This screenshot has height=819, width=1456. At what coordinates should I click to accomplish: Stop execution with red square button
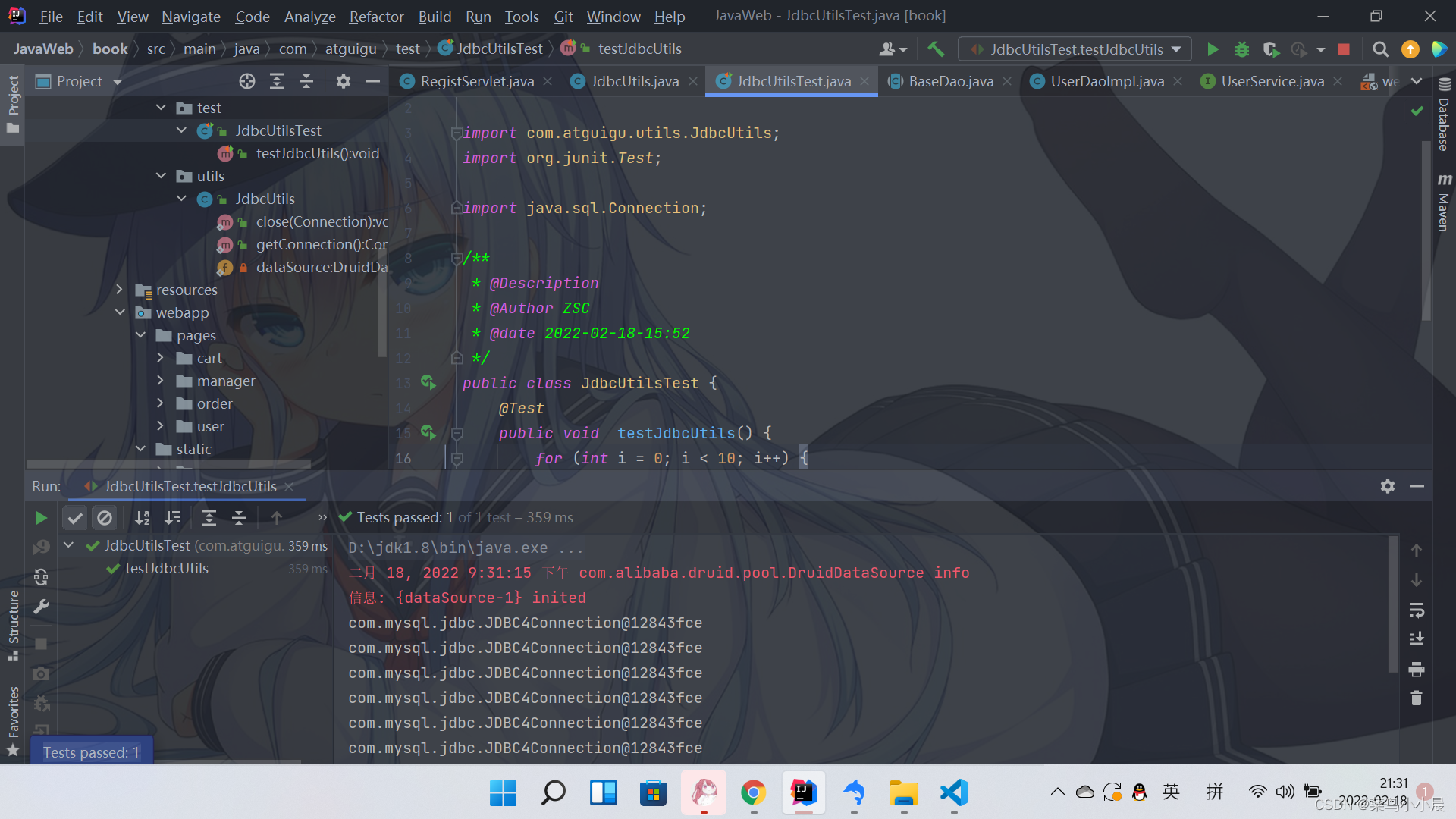[1344, 49]
